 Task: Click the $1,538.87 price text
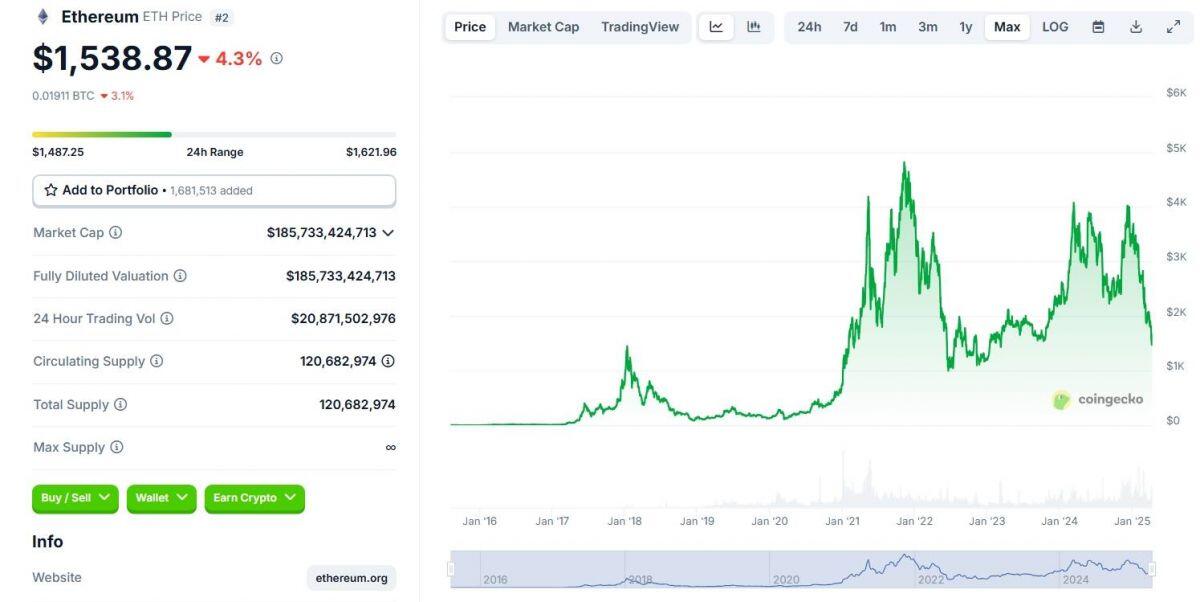112,58
